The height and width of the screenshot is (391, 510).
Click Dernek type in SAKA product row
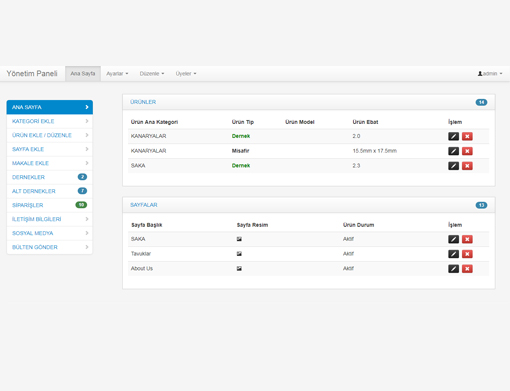pyautogui.click(x=241, y=165)
